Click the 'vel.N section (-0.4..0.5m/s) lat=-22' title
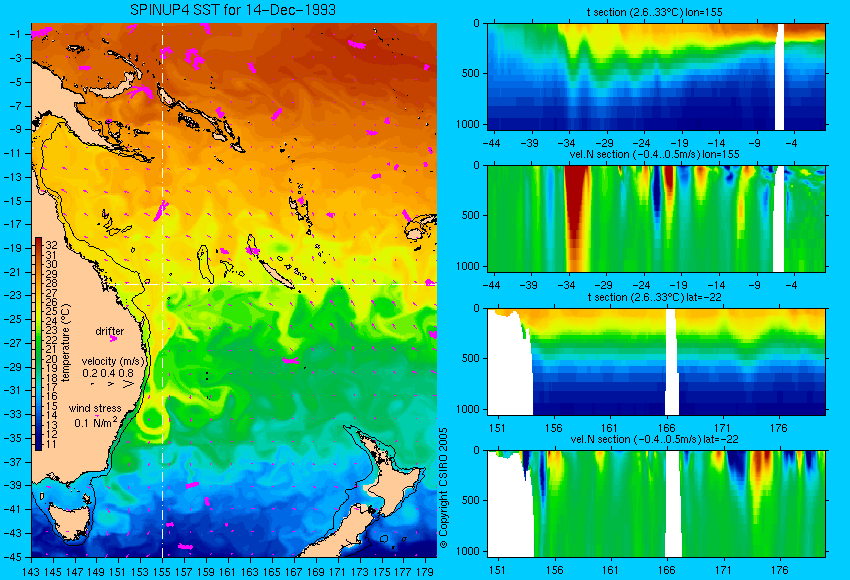Image resolution: width=850 pixels, height=580 pixels. (654, 439)
